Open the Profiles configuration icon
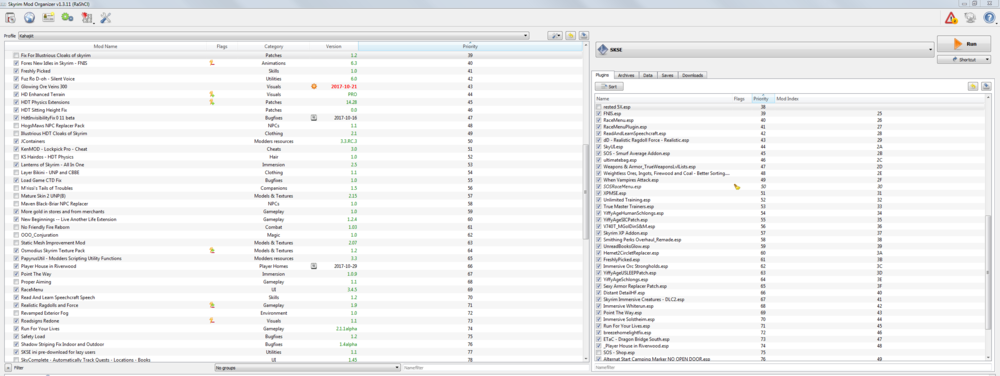This screenshot has height=376, width=1000. pyautogui.click(x=48, y=18)
